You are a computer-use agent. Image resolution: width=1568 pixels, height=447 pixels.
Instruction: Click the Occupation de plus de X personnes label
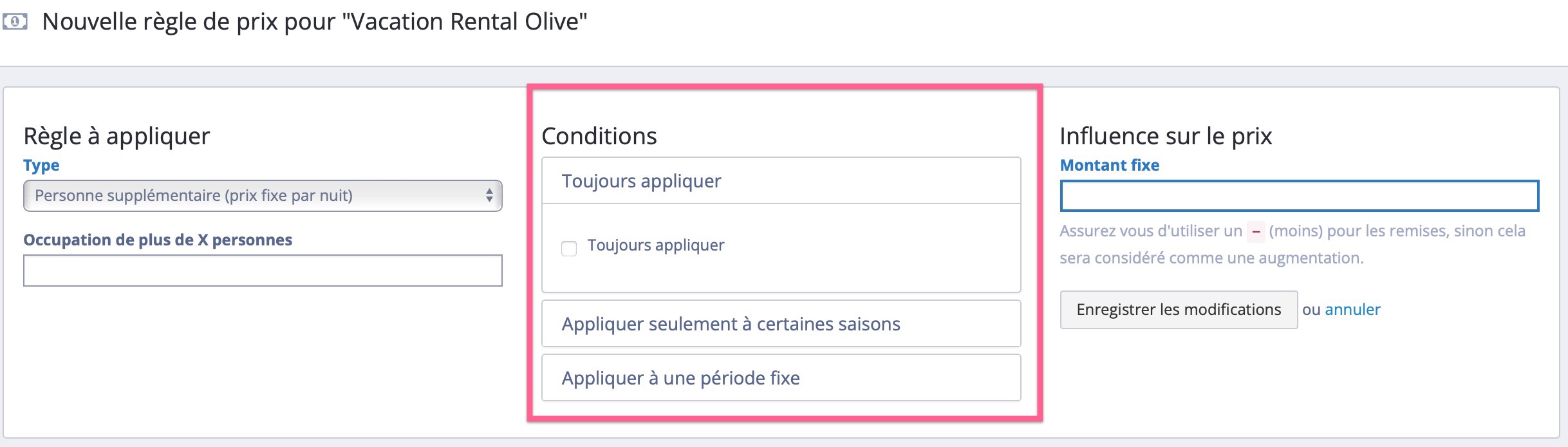click(158, 240)
